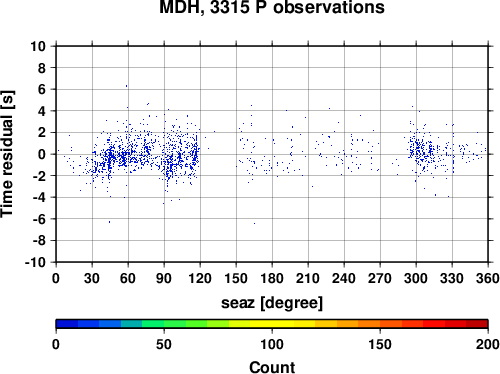
Task: Click the Count colorbar label
Action: click(x=272, y=367)
